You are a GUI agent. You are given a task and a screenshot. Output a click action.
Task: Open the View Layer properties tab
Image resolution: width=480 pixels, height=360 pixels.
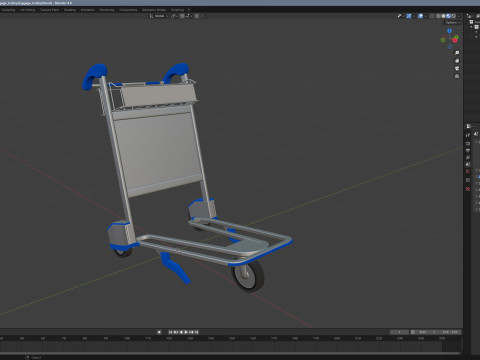[x=468, y=157]
